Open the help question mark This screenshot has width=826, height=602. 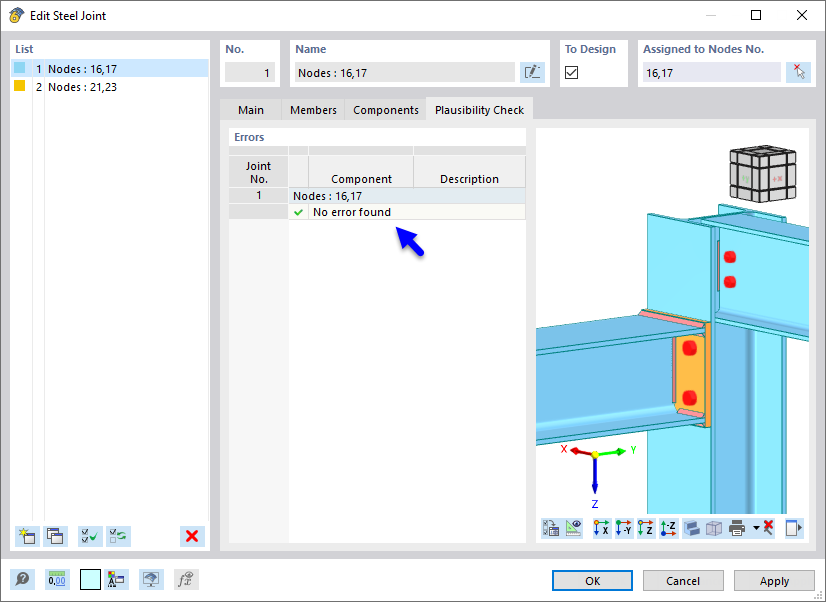23,579
